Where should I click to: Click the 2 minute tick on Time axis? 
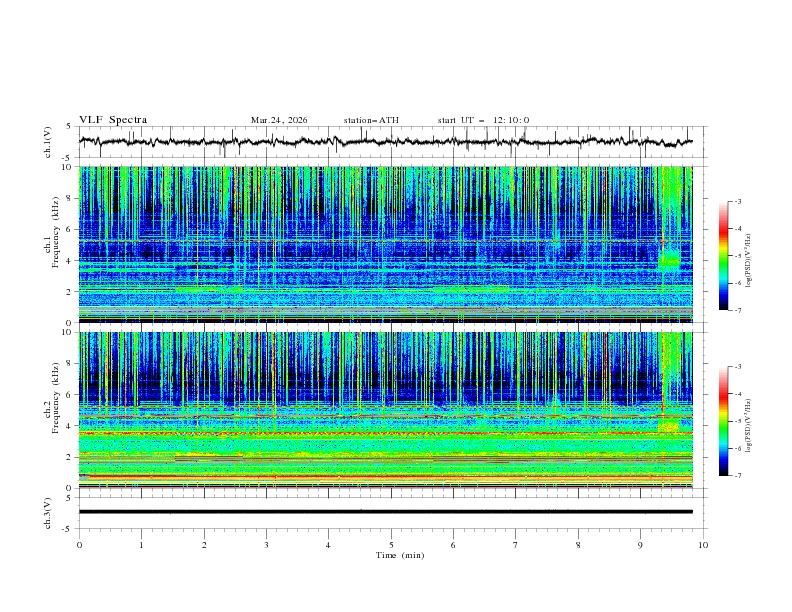coord(204,545)
